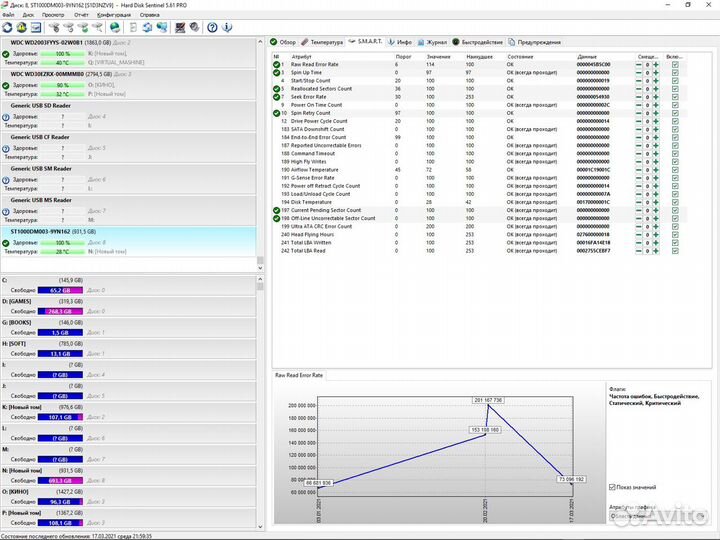
Task: Open the Отчёт menu
Action: (x=81, y=15)
